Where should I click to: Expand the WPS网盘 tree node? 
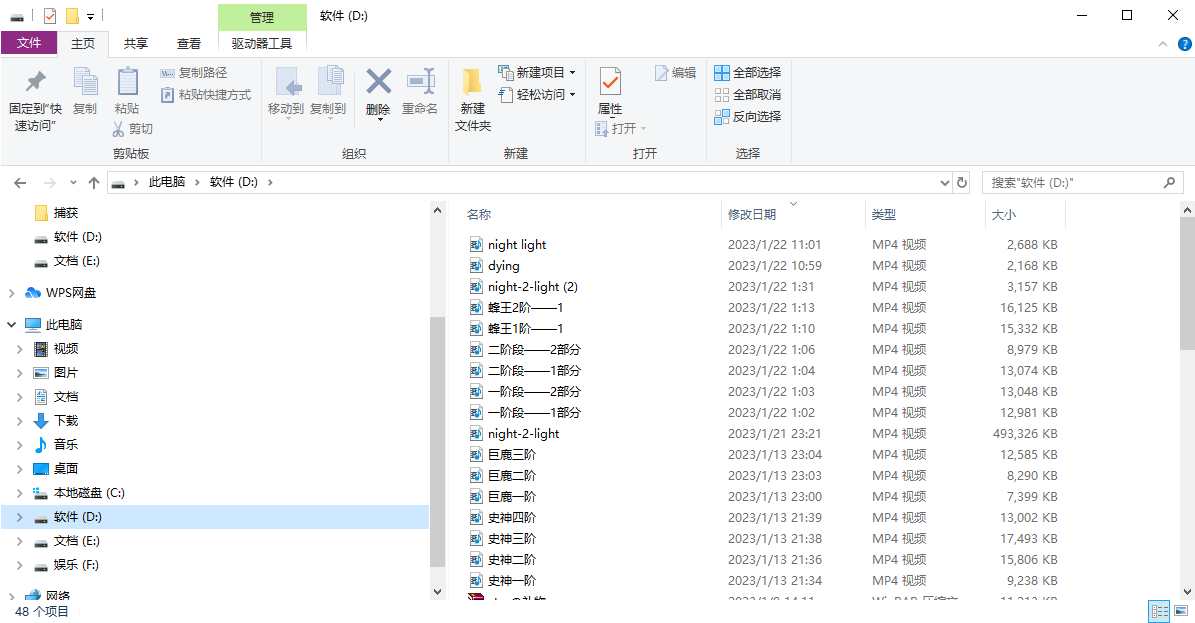tap(11, 293)
